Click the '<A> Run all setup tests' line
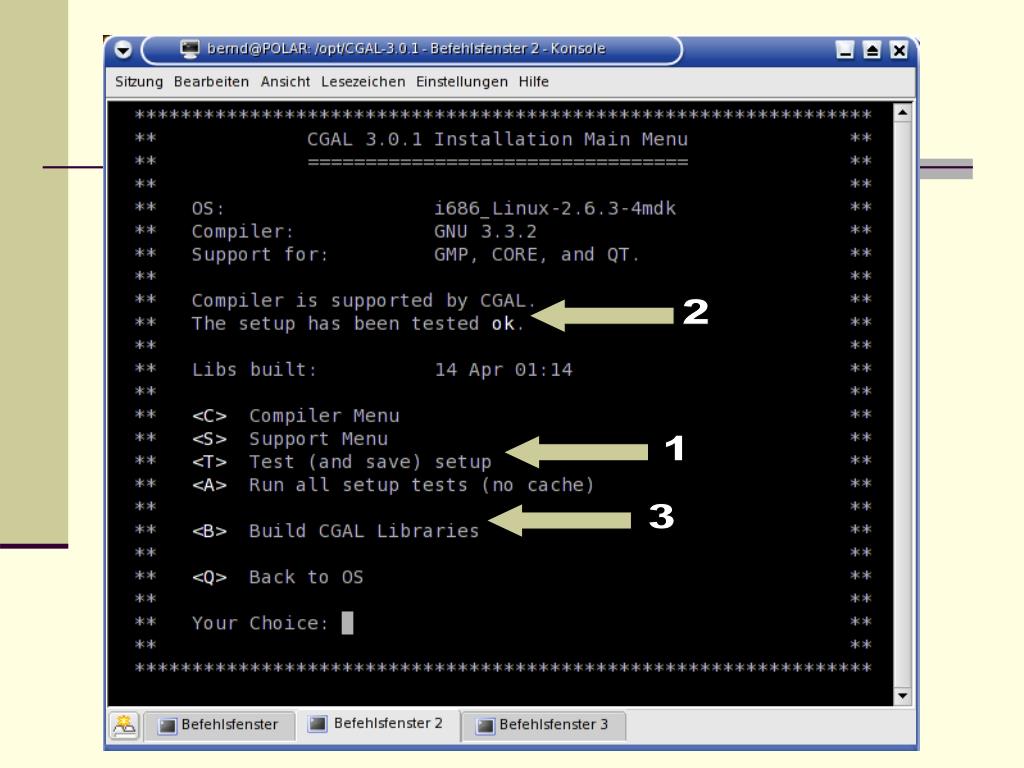The width and height of the screenshot is (1024, 768). point(392,485)
